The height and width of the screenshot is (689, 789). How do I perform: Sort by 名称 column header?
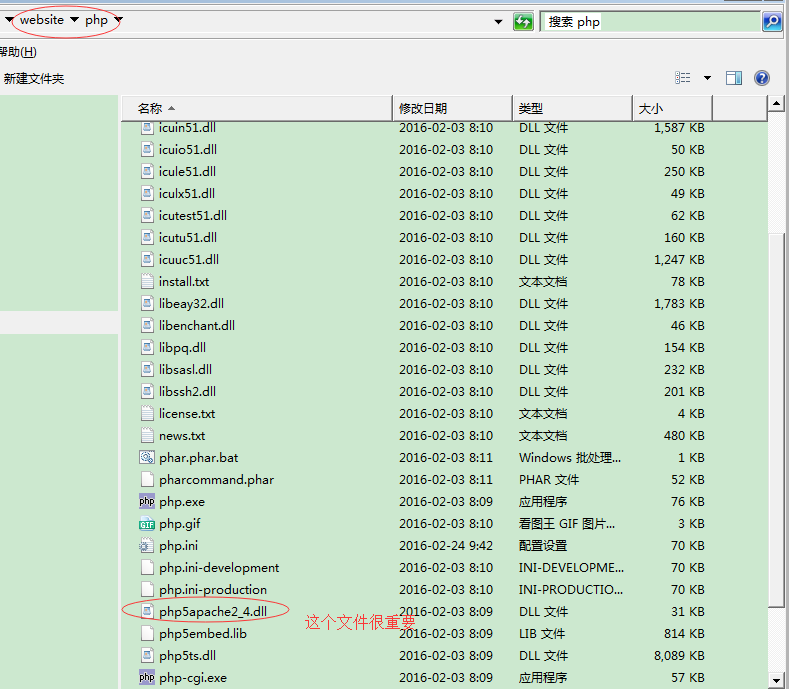(x=256, y=108)
